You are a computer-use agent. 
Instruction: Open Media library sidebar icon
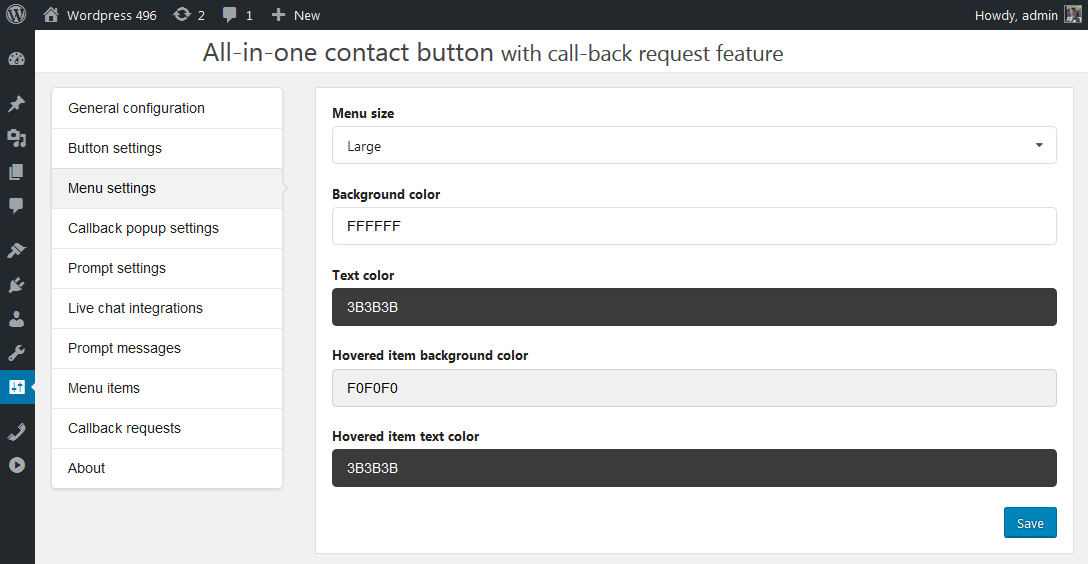(16, 138)
